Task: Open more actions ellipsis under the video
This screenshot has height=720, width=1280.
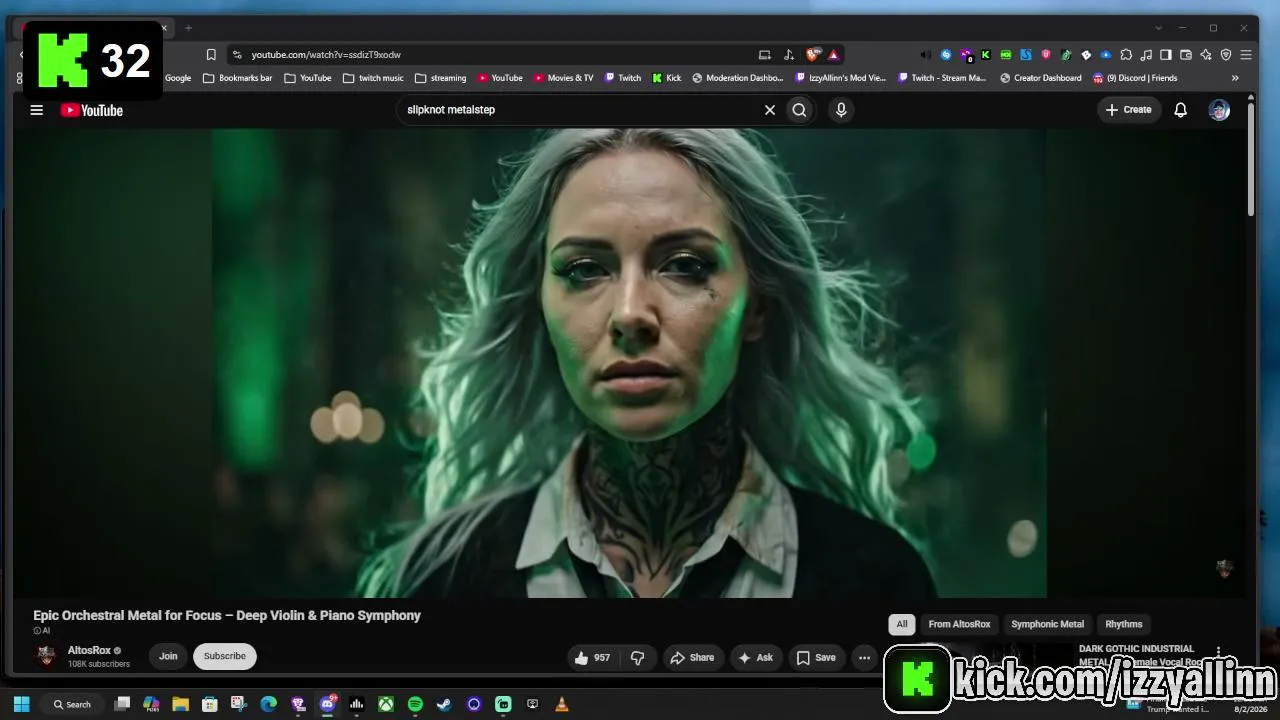Action: click(x=864, y=657)
